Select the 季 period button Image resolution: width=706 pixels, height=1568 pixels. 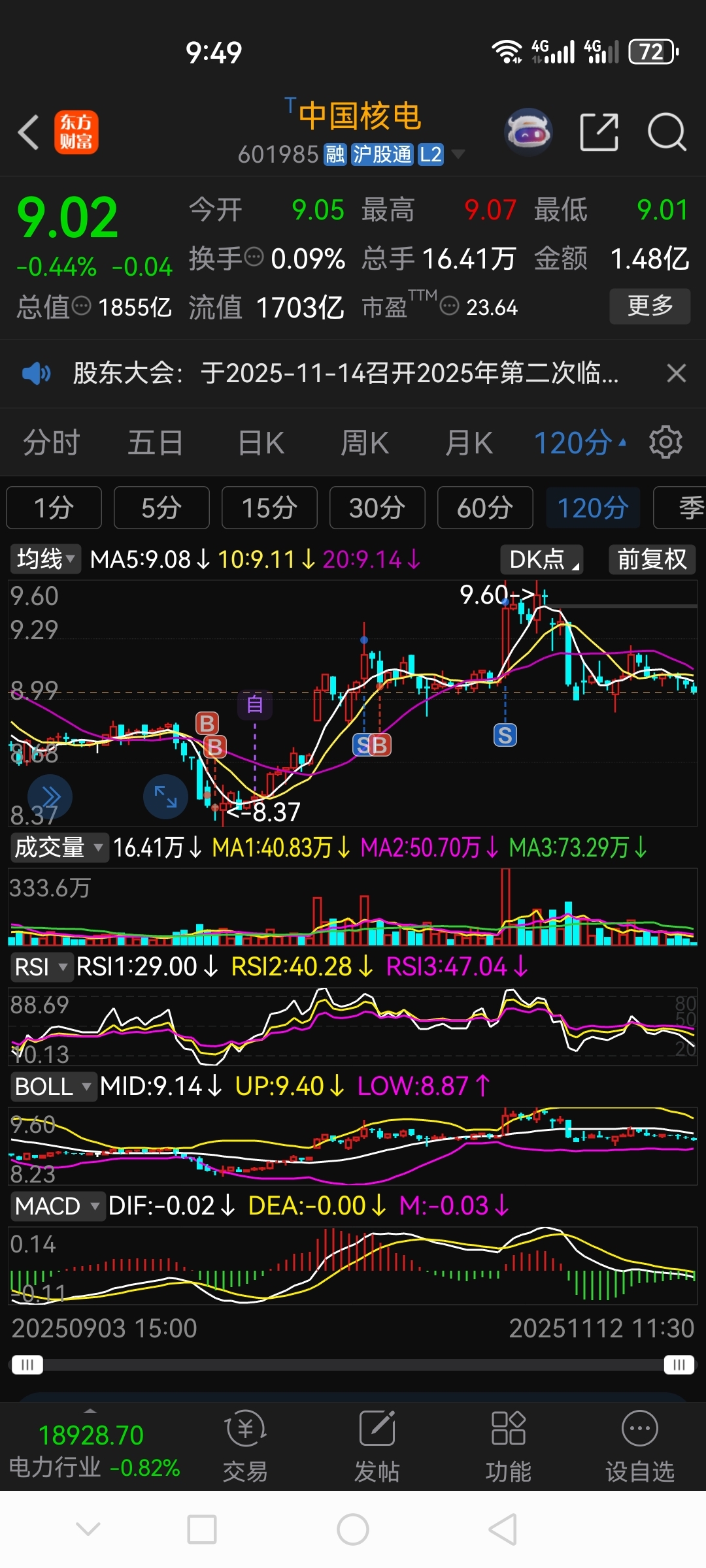tap(680, 507)
